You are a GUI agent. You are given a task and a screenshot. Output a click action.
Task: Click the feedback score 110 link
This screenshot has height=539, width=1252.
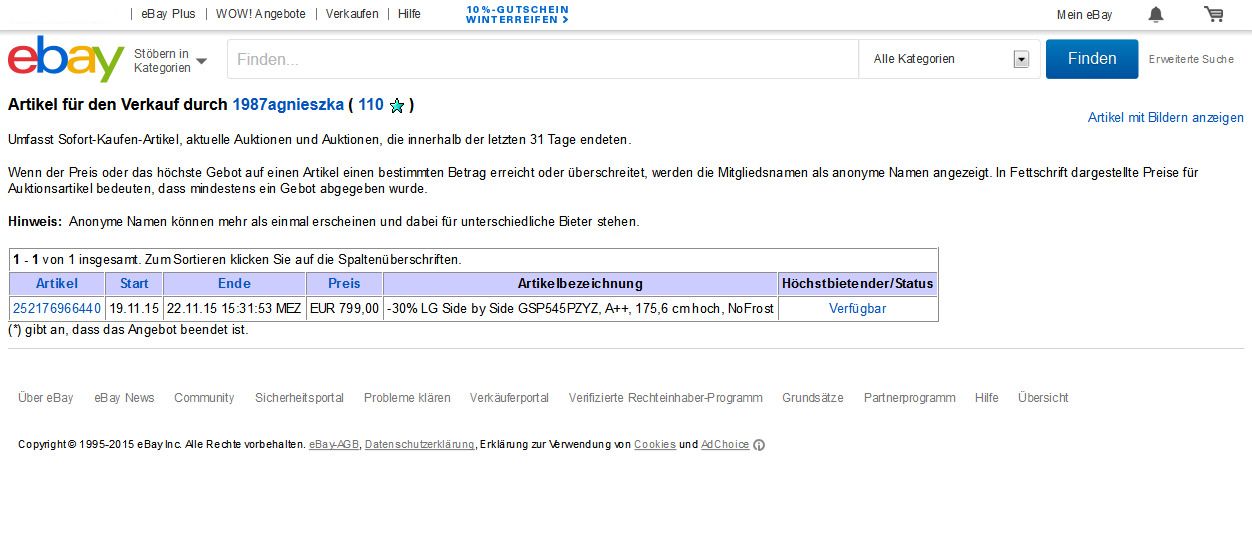[x=370, y=104]
